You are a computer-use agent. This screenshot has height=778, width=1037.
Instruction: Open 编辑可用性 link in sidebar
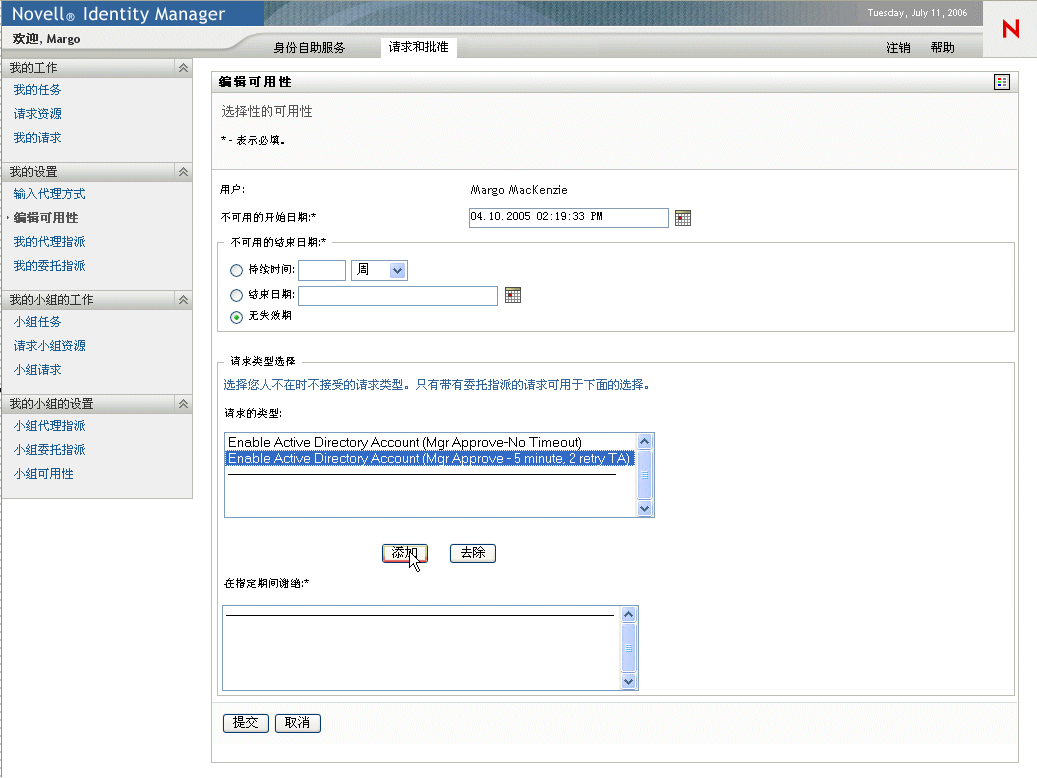click(46, 218)
